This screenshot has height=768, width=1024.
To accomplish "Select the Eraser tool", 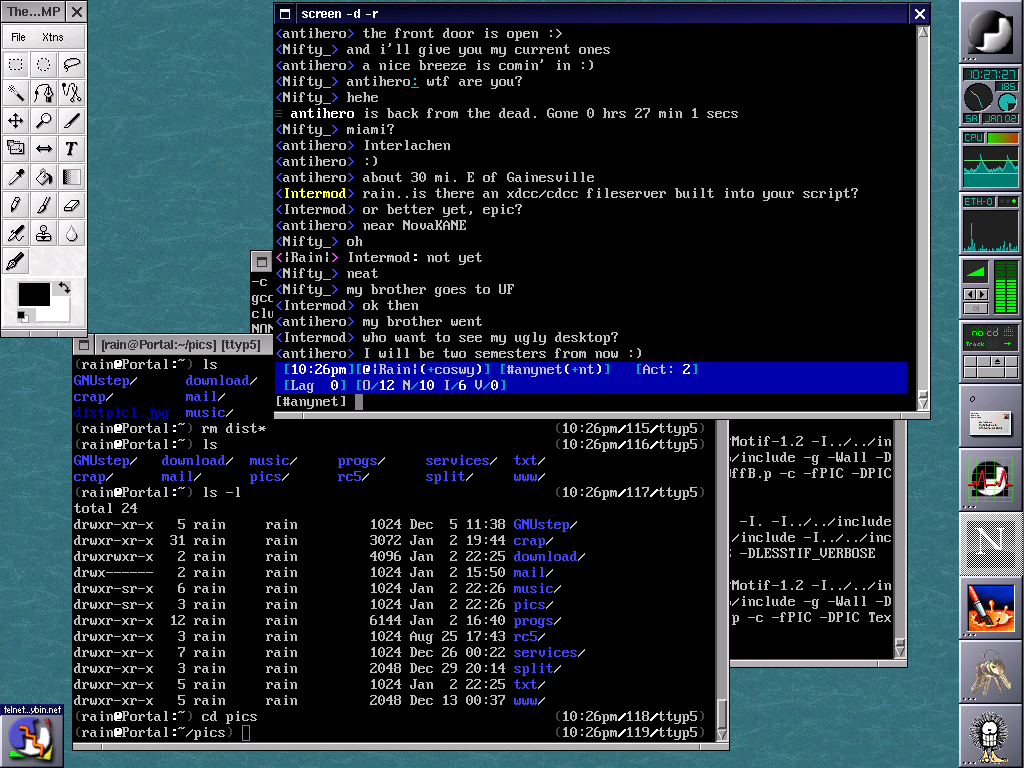I will (x=72, y=205).
